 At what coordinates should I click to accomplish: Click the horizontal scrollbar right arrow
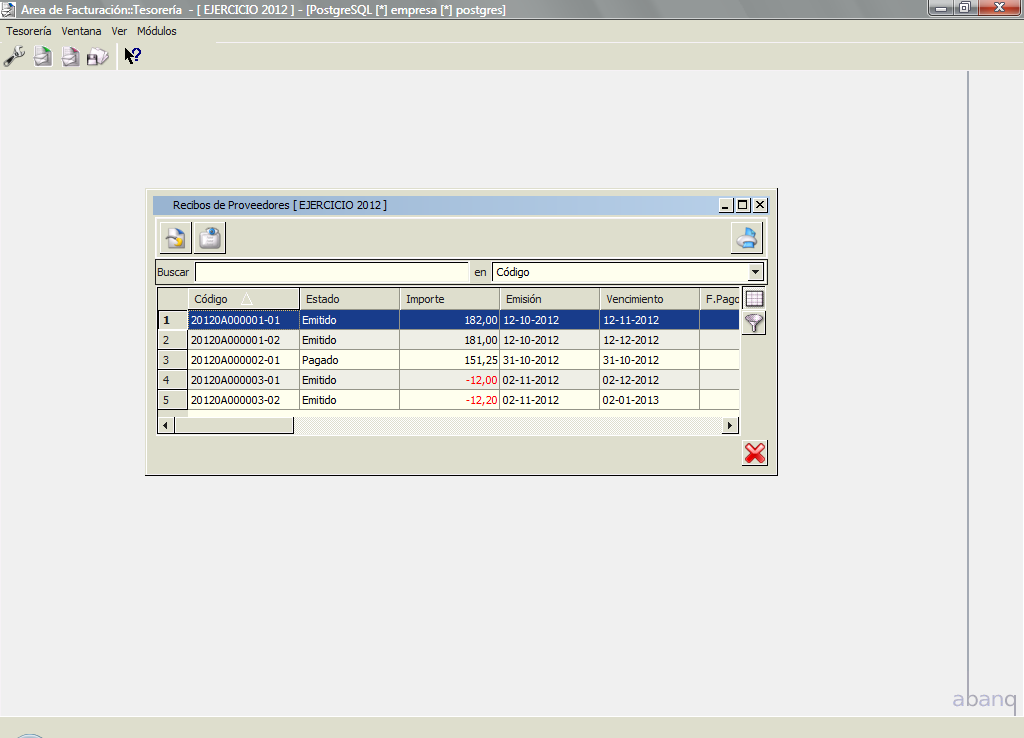point(730,425)
